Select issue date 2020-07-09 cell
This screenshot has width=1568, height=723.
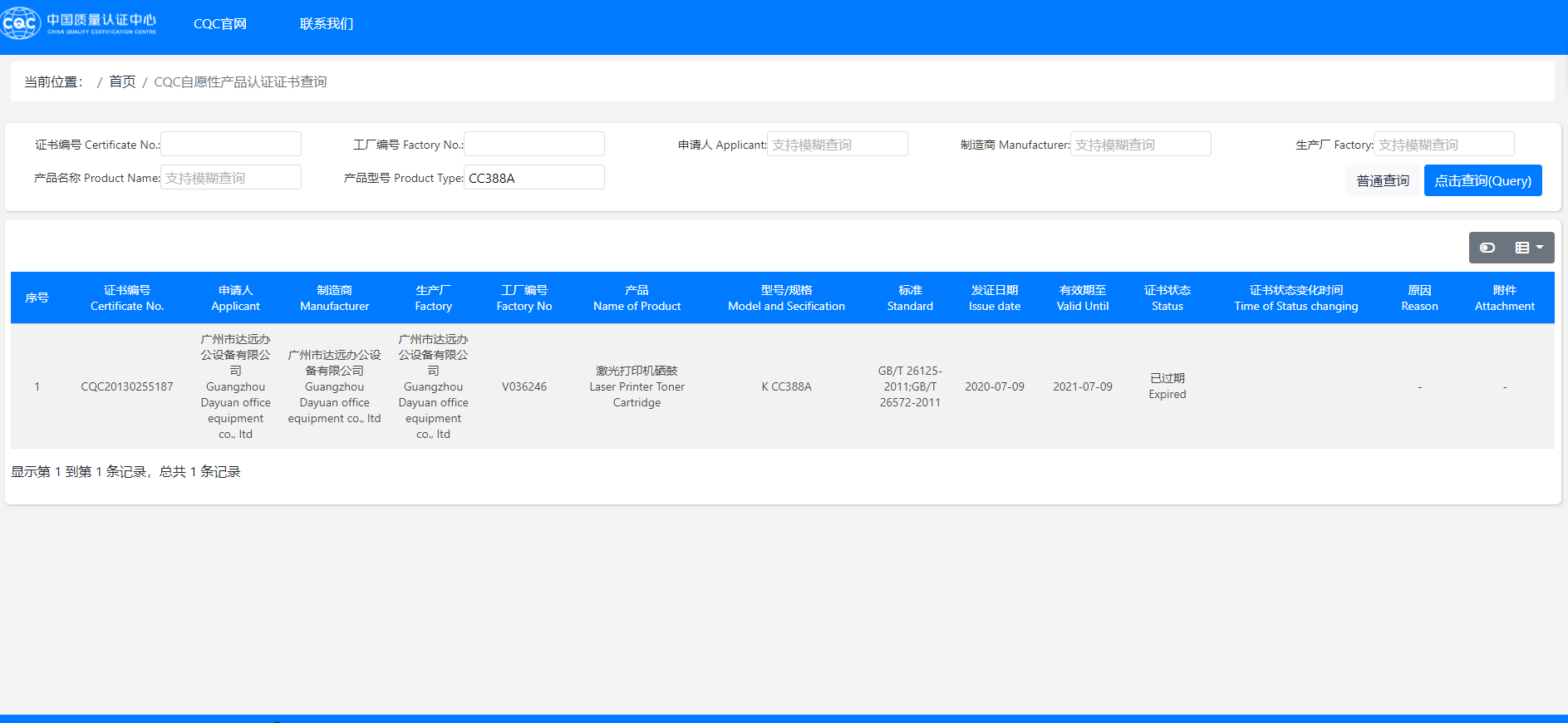[995, 386]
